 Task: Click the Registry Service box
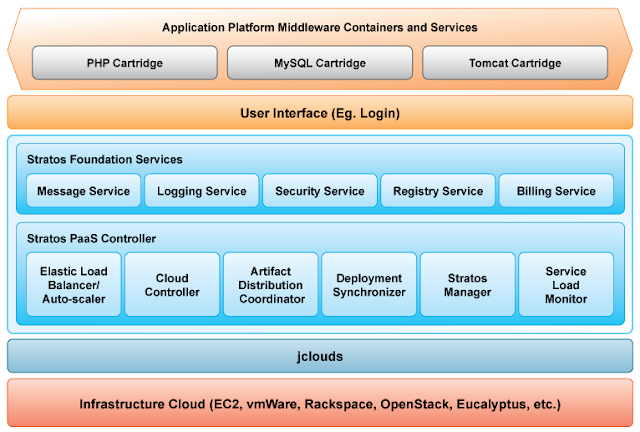438,191
